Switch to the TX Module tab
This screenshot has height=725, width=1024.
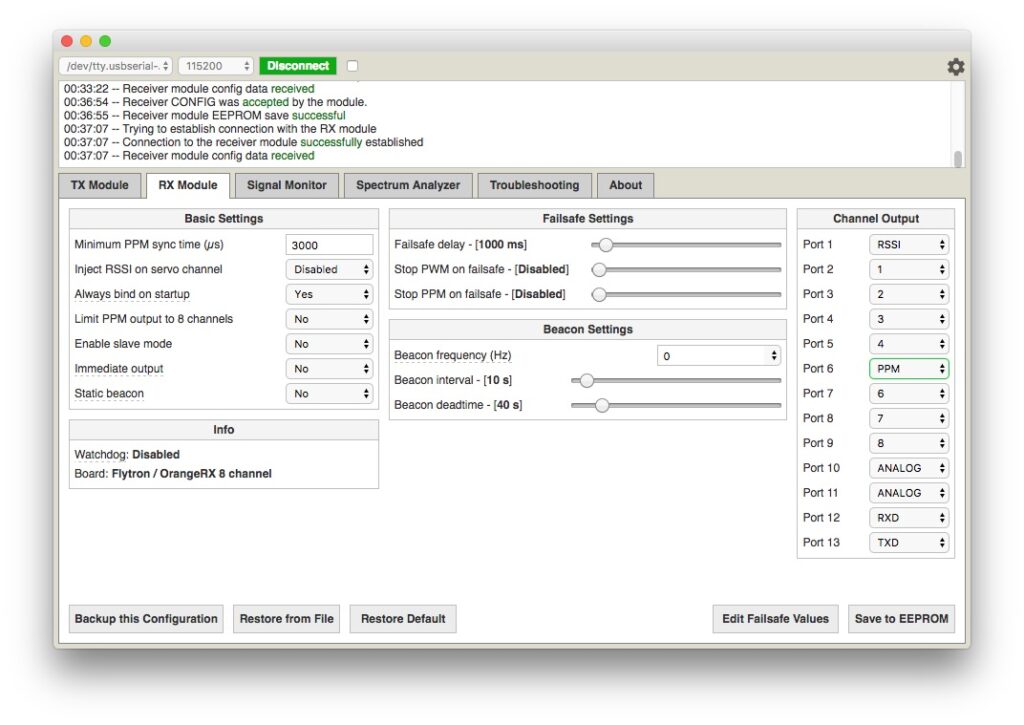point(99,185)
